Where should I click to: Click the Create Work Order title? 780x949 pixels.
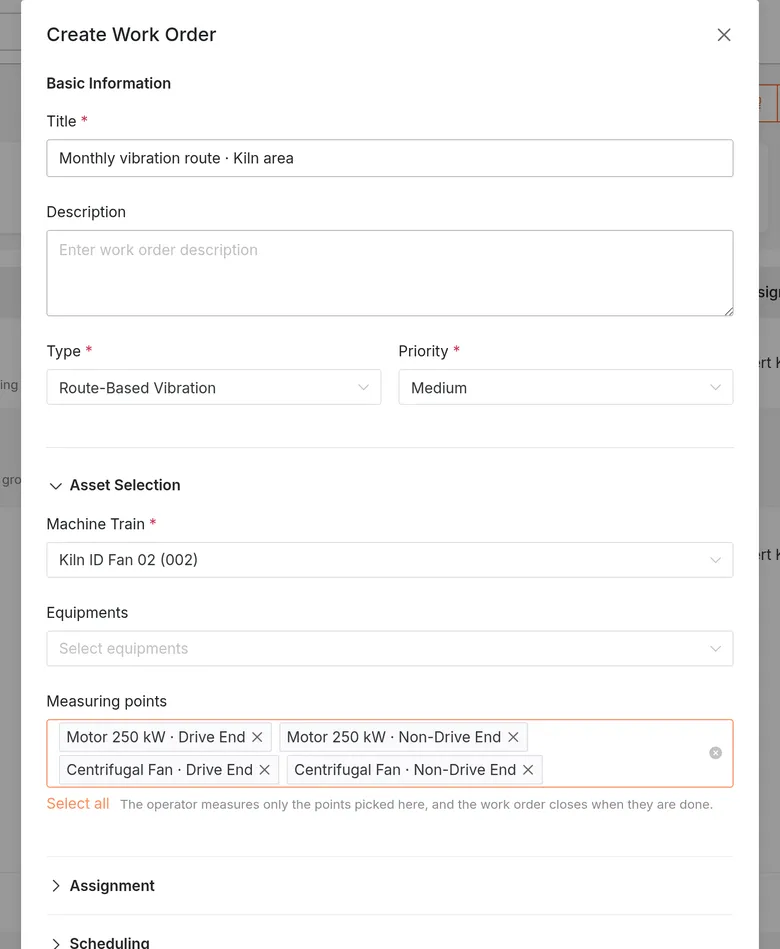pyautogui.click(x=131, y=34)
